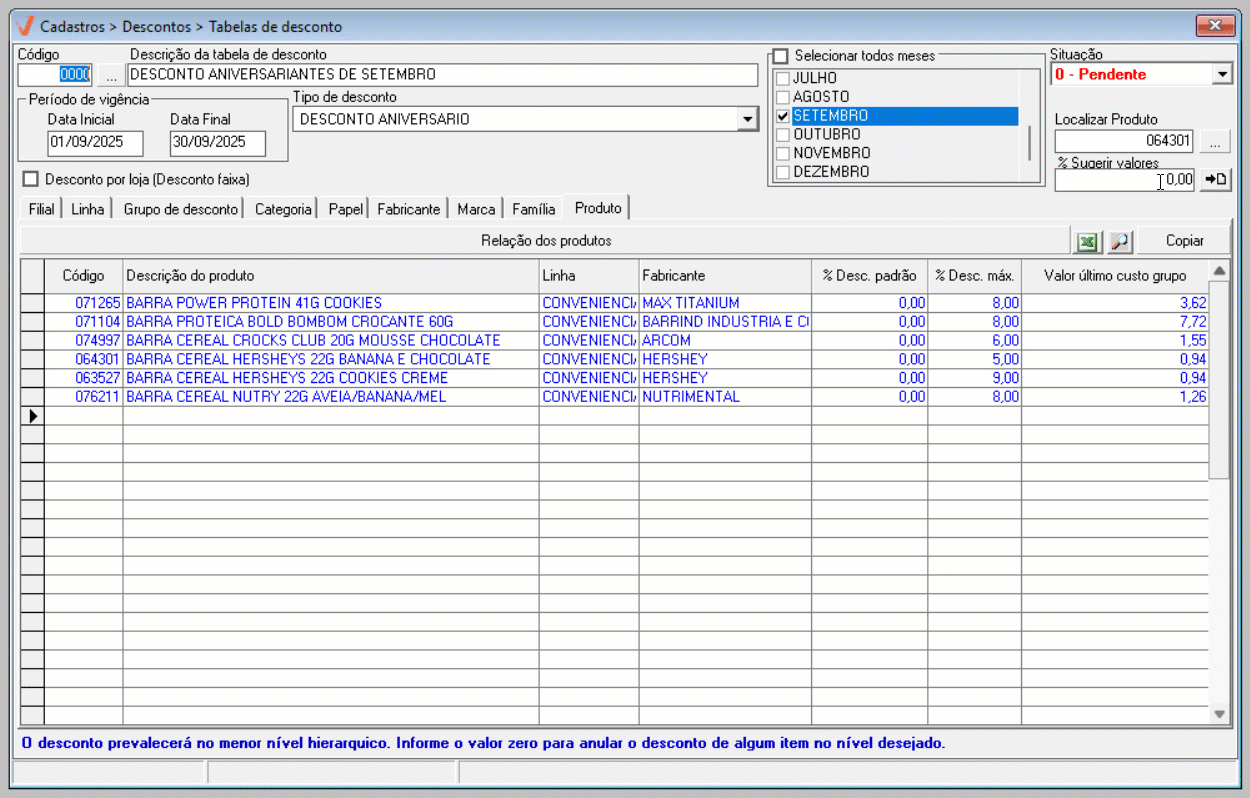Click the magnifier search icon
Image resolution: width=1250 pixels, height=798 pixels.
[x=1119, y=241]
